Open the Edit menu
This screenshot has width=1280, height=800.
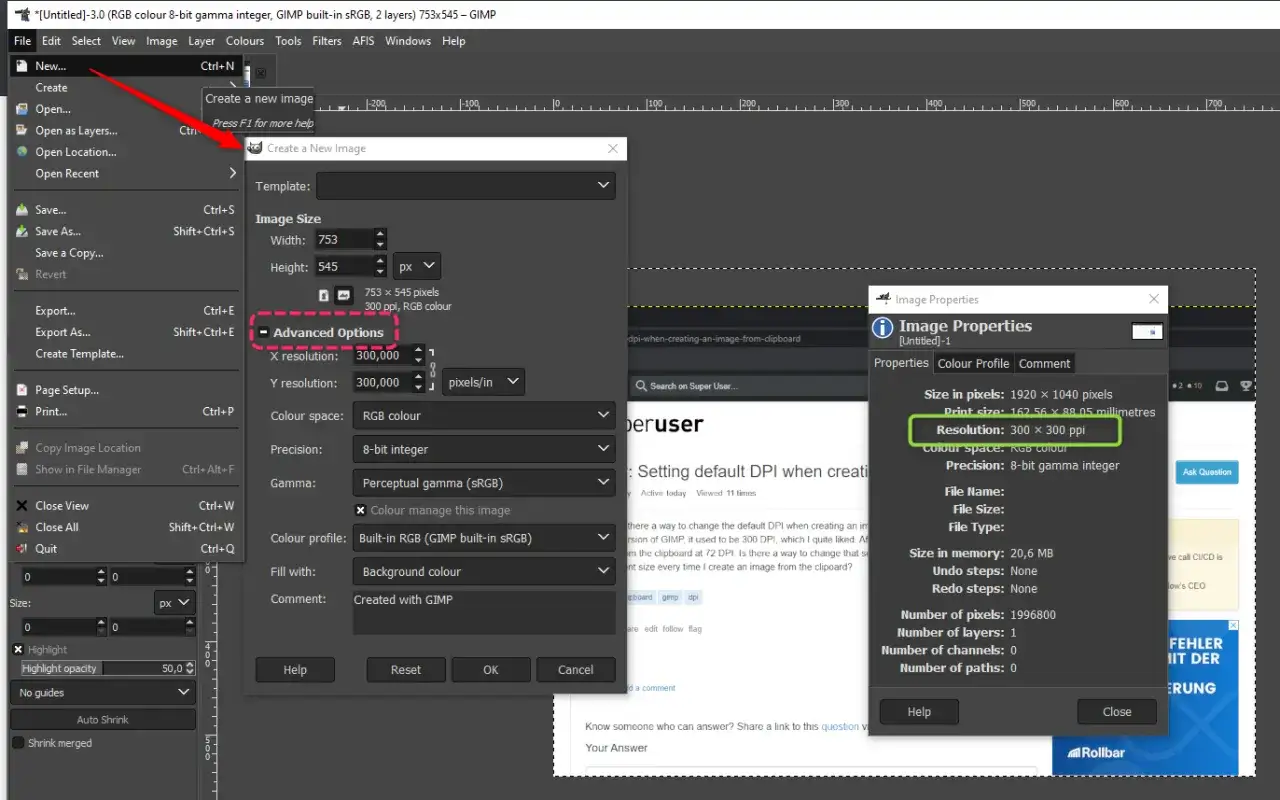[51, 41]
